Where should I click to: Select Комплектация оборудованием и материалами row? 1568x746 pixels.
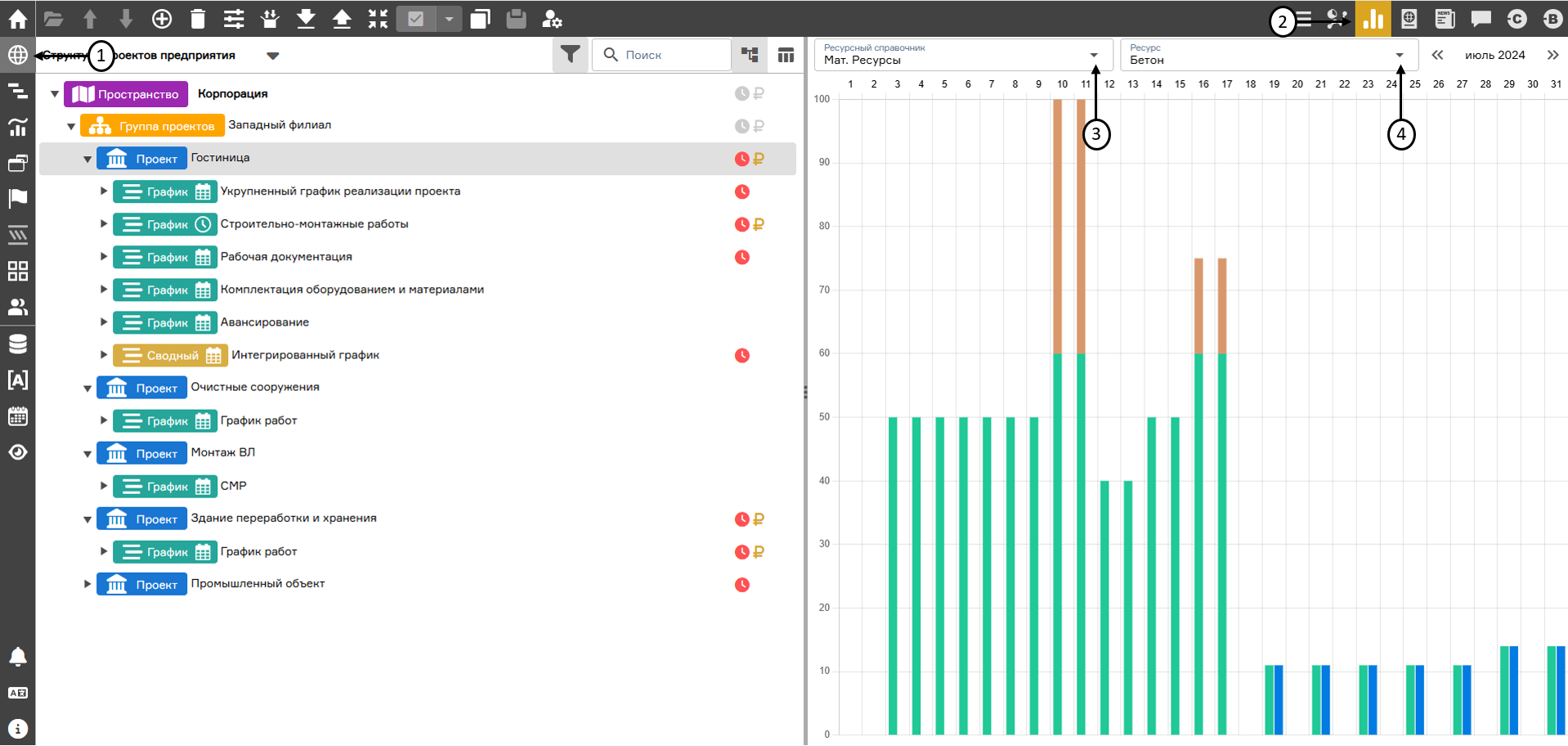tap(417, 290)
